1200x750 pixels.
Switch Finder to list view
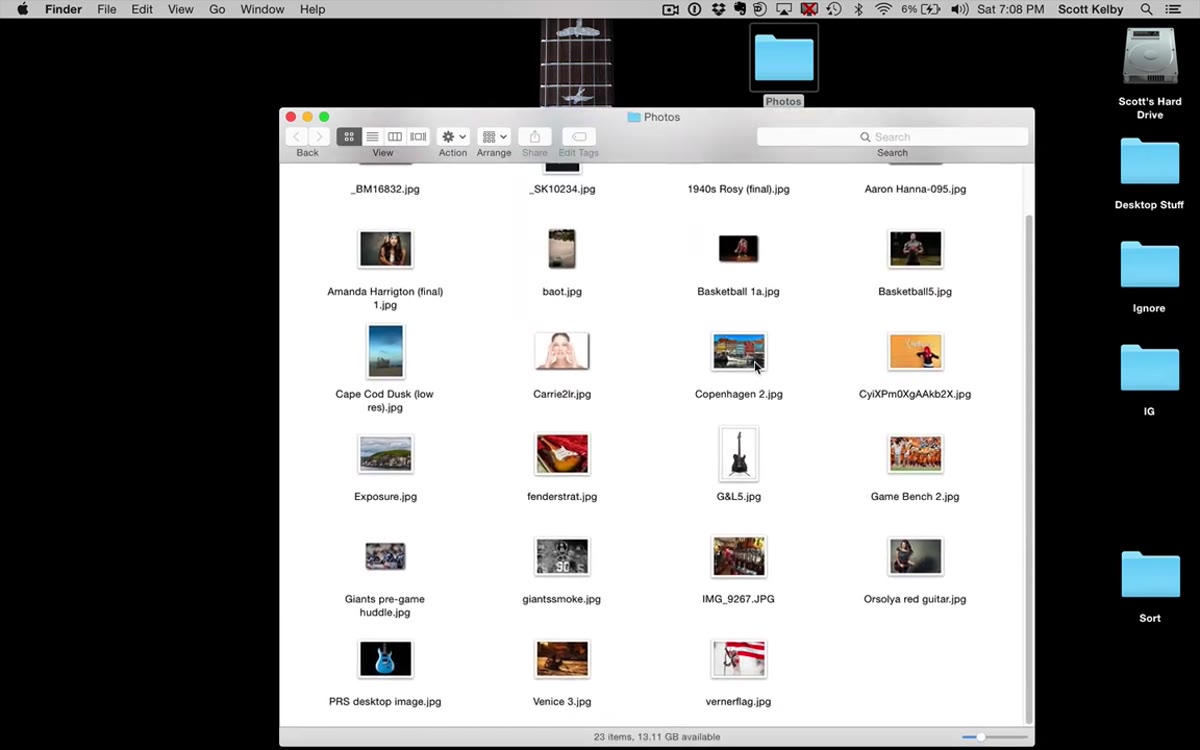[x=372, y=136]
